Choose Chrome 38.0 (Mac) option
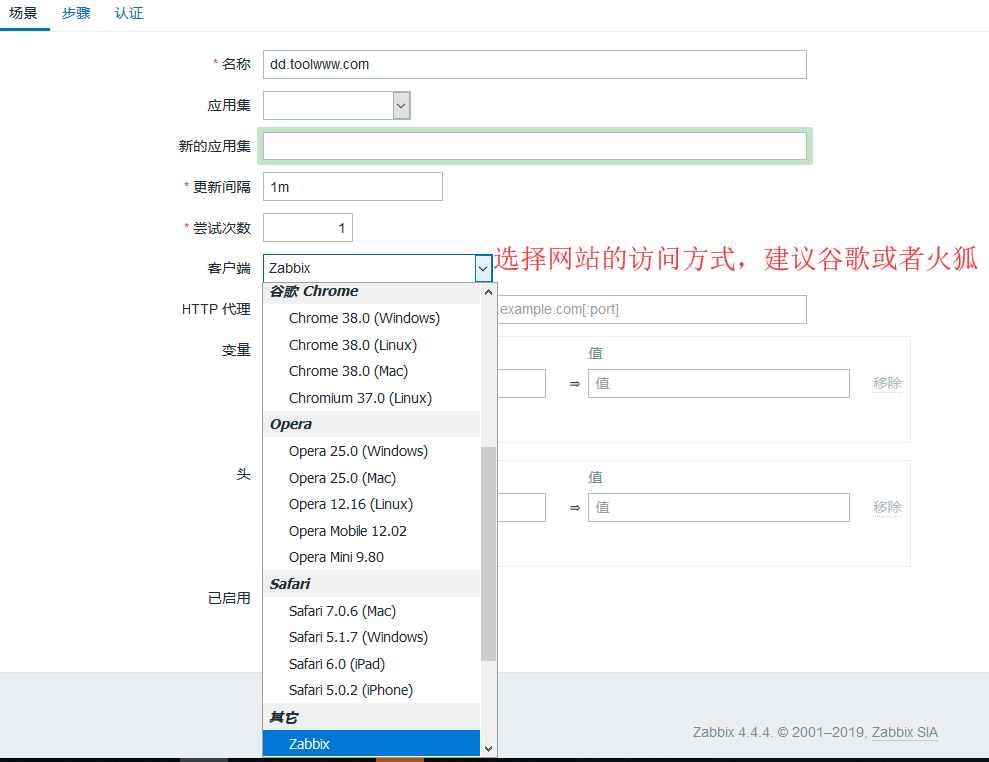 click(371, 371)
